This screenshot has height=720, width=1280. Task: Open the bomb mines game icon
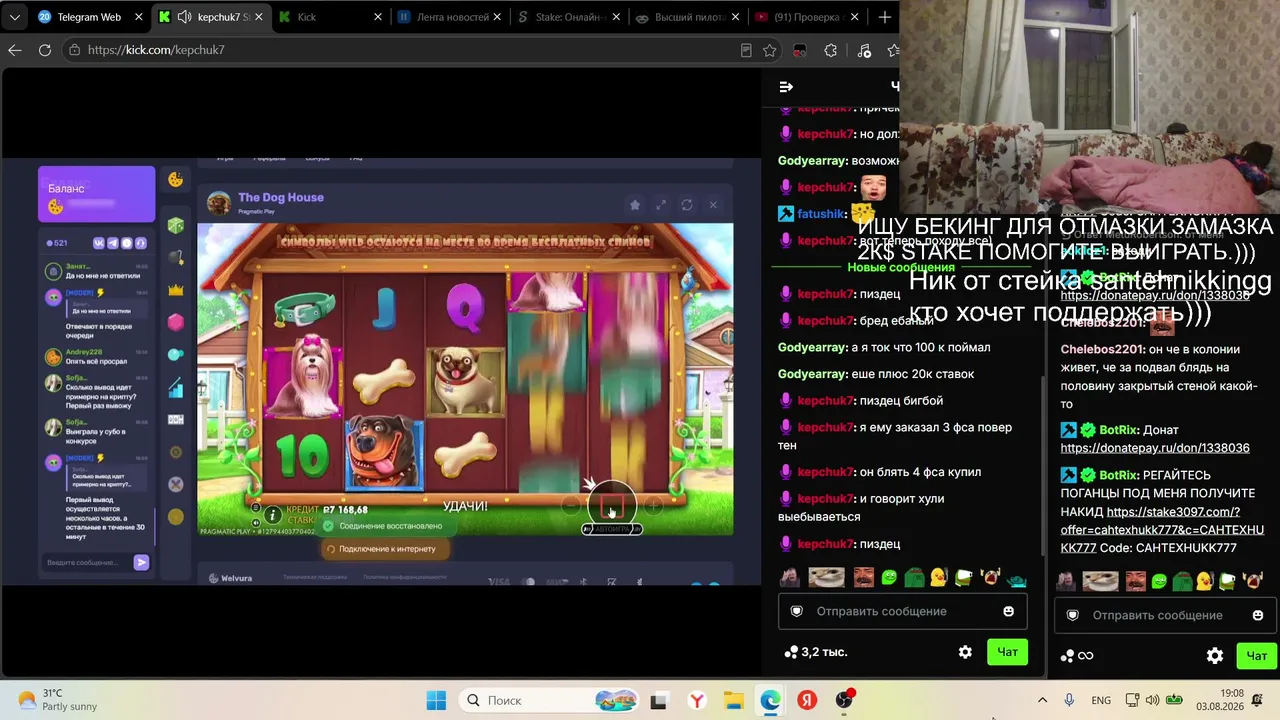pos(176,258)
